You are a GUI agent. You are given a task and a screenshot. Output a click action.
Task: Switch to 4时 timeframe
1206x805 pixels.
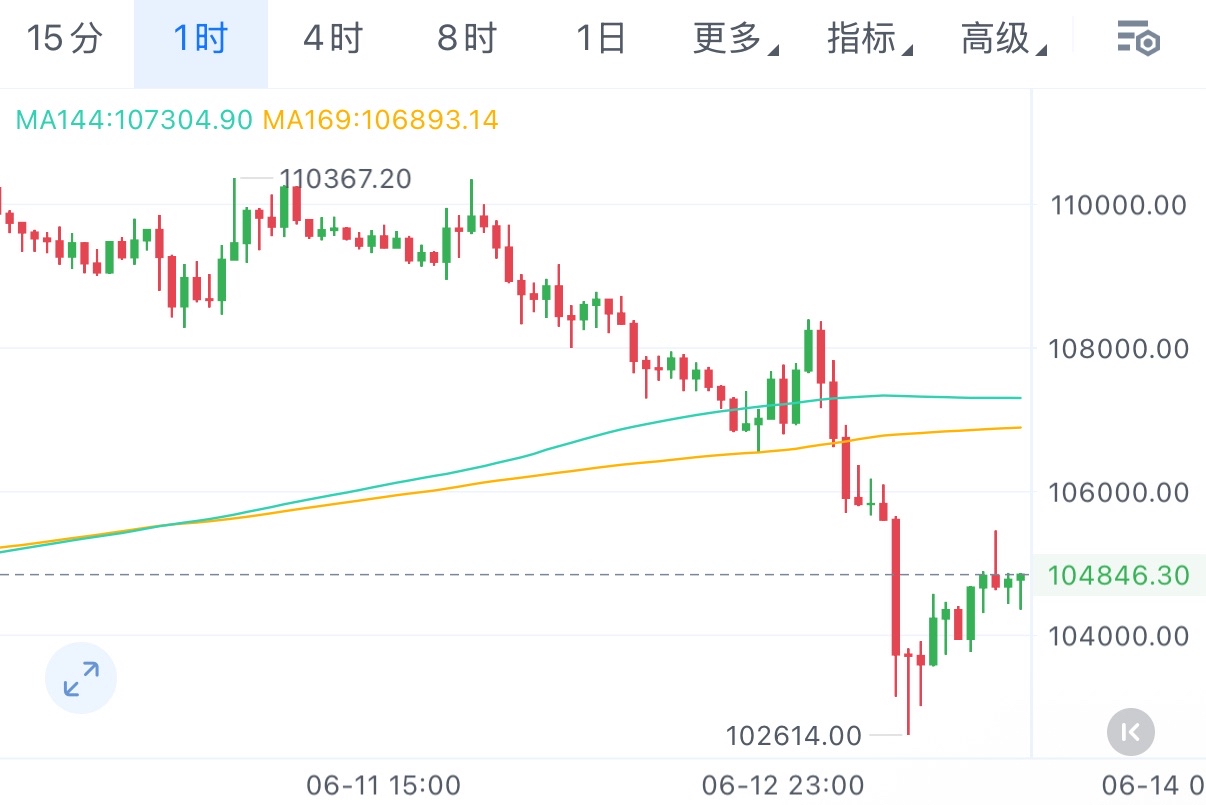[333, 39]
